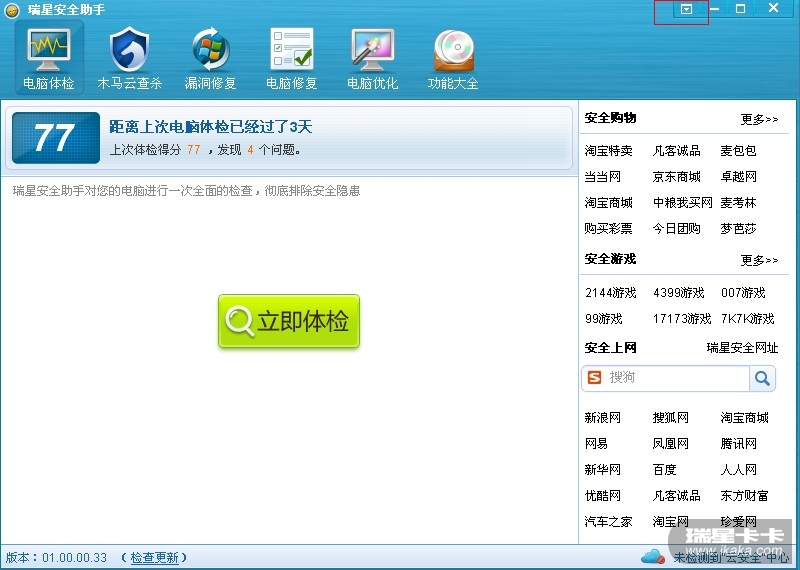800x570 pixels.
Task: Open the 淘宝网 link
Action: 670,522
